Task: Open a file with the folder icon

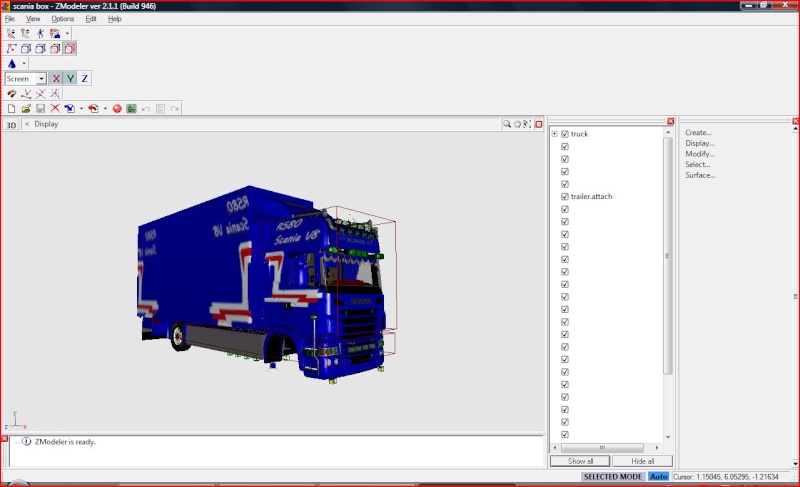Action: pyautogui.click(x=26, y=109)
